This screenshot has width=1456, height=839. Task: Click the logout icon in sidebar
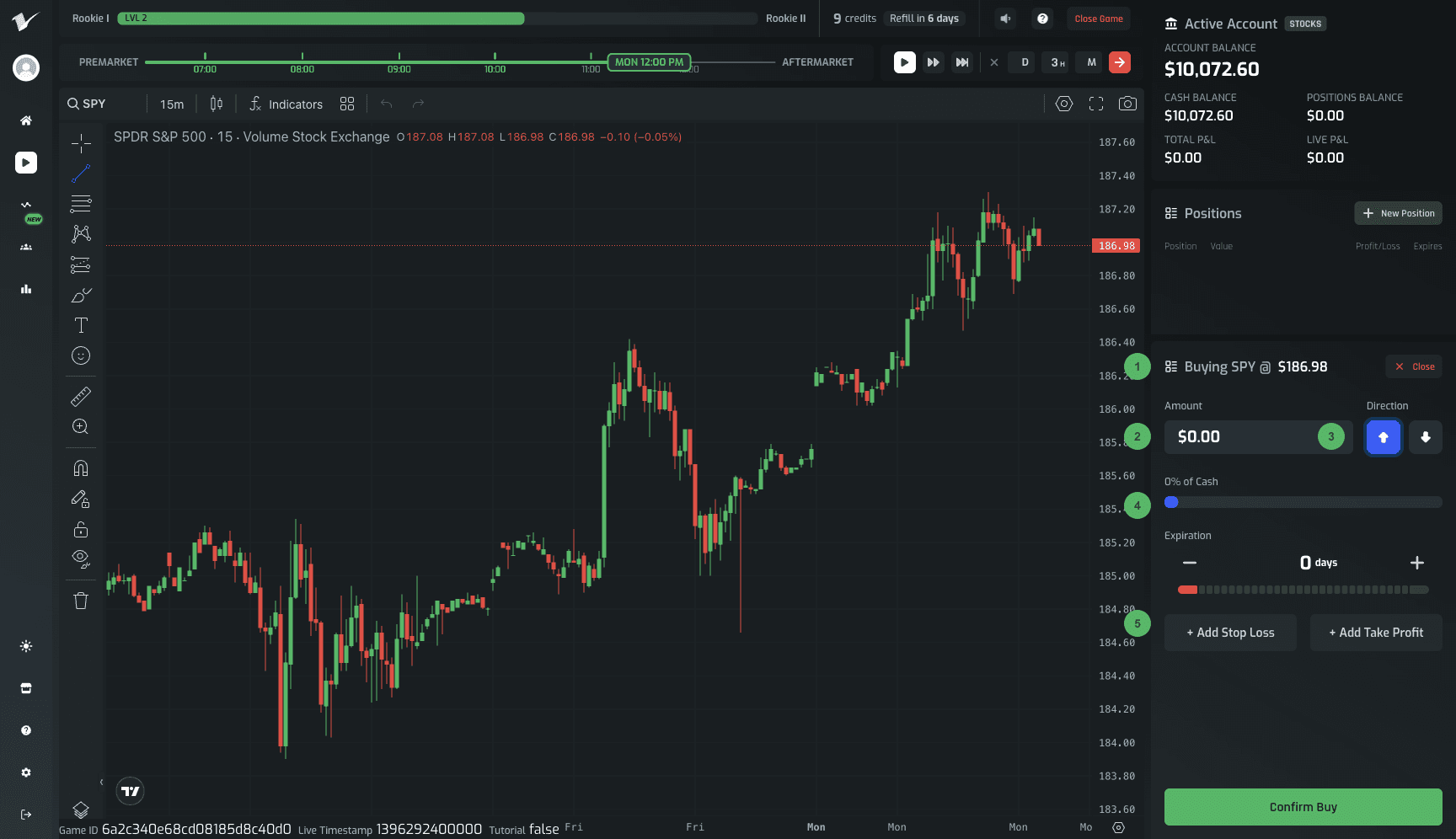pos(26,815)
